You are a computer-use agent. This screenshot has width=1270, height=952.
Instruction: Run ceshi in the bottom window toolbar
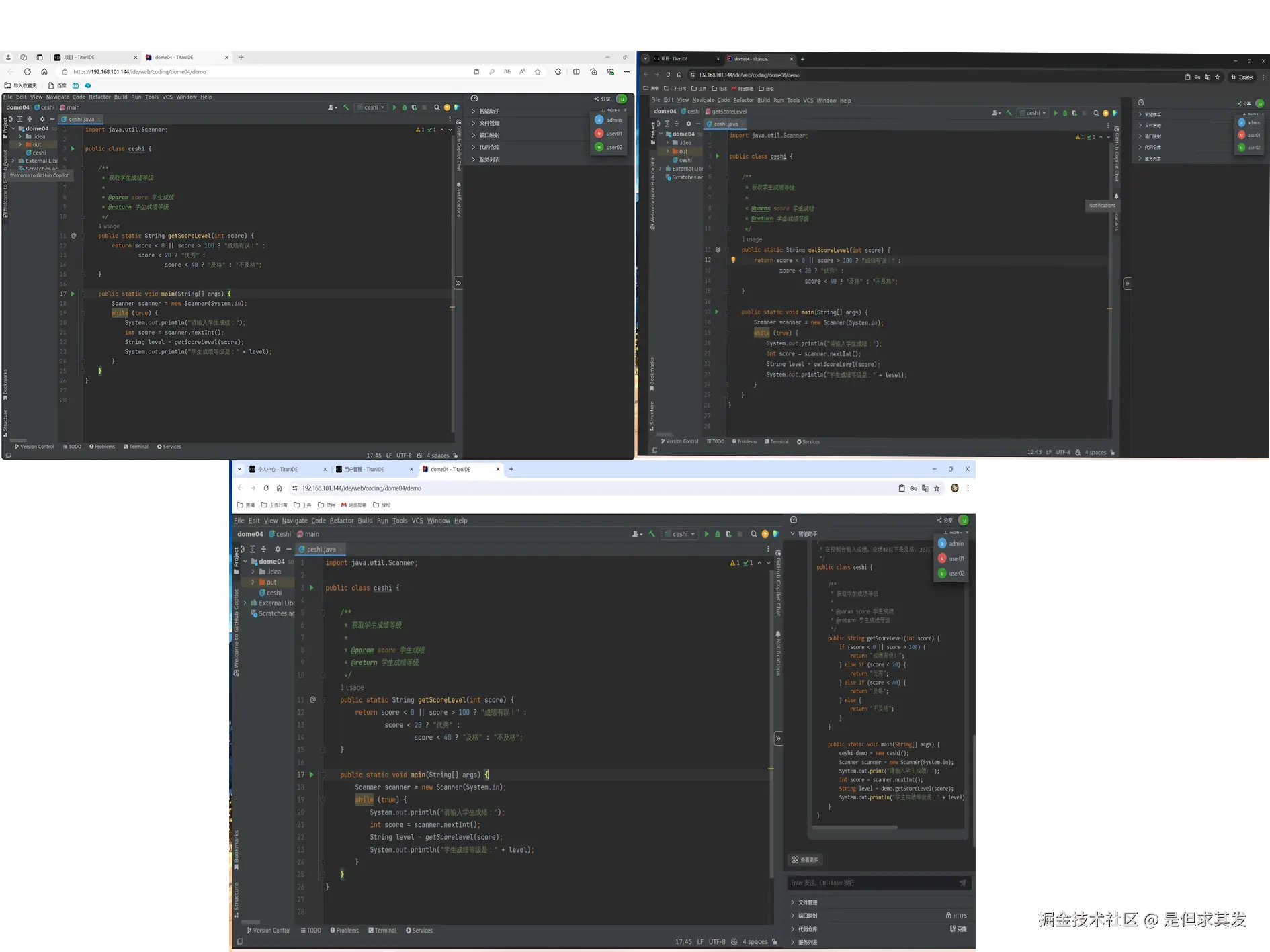(706, 534)
